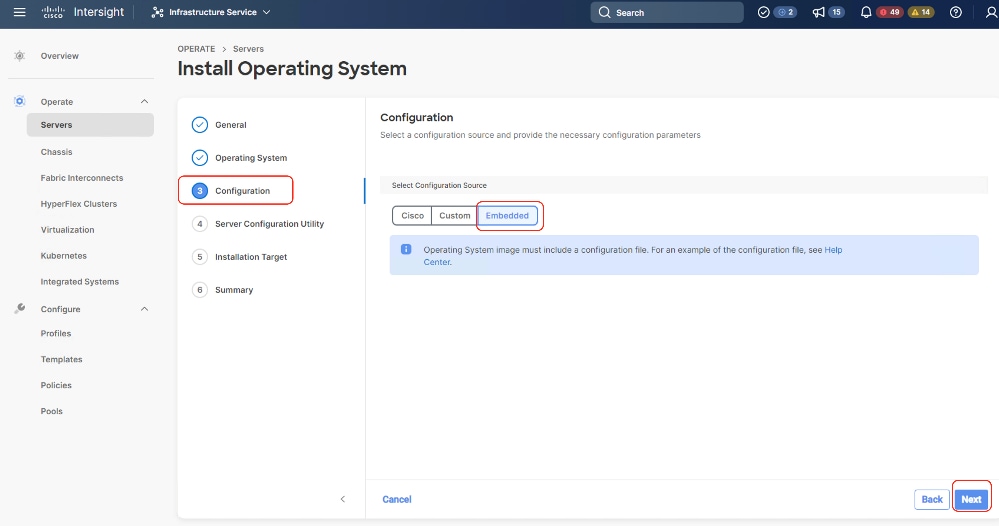999x526 pixels.
Task: Open Kubernetes in the sidebar
Action: click(x=64, y=256)
